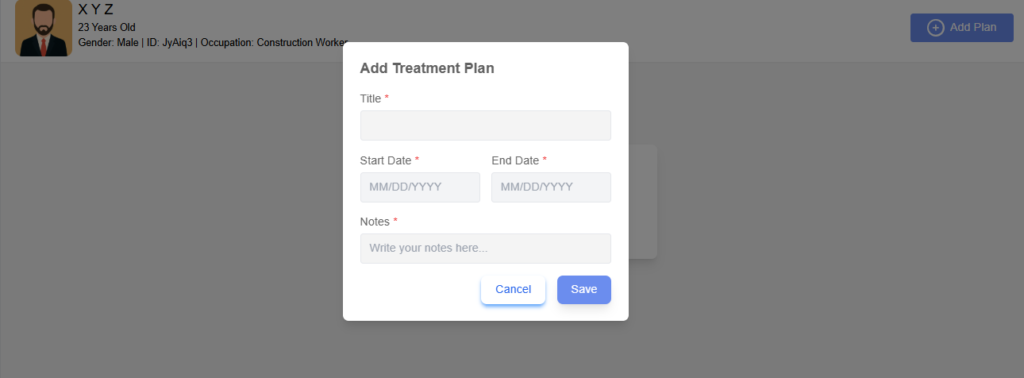Click the card peeking out behind the dialog

(x=643, y=202)
